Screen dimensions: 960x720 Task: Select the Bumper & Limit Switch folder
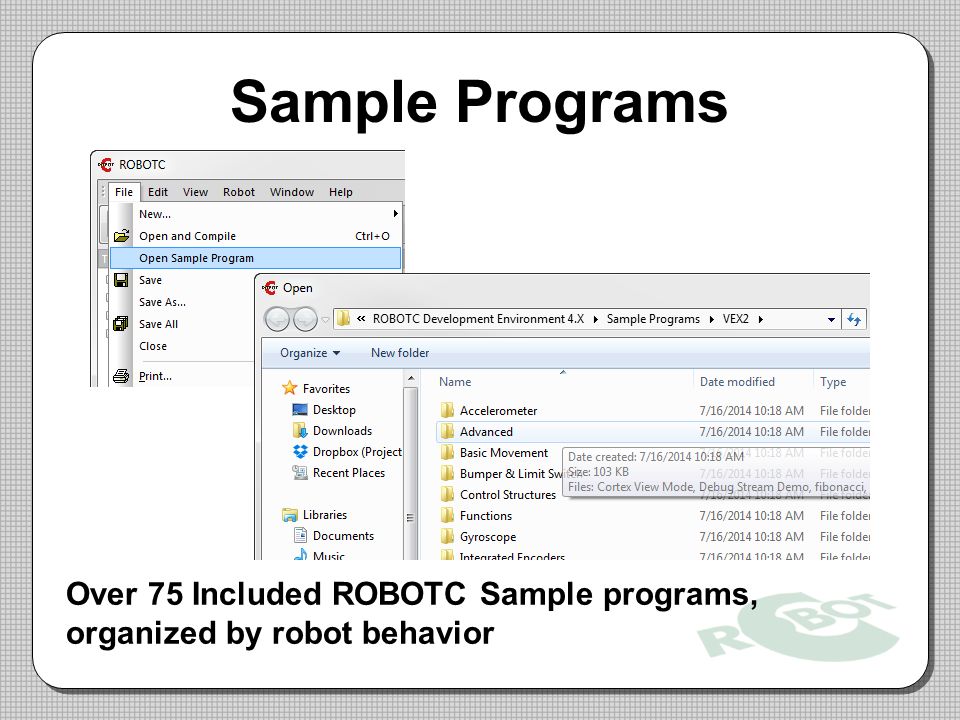click(x=511, y=474)
